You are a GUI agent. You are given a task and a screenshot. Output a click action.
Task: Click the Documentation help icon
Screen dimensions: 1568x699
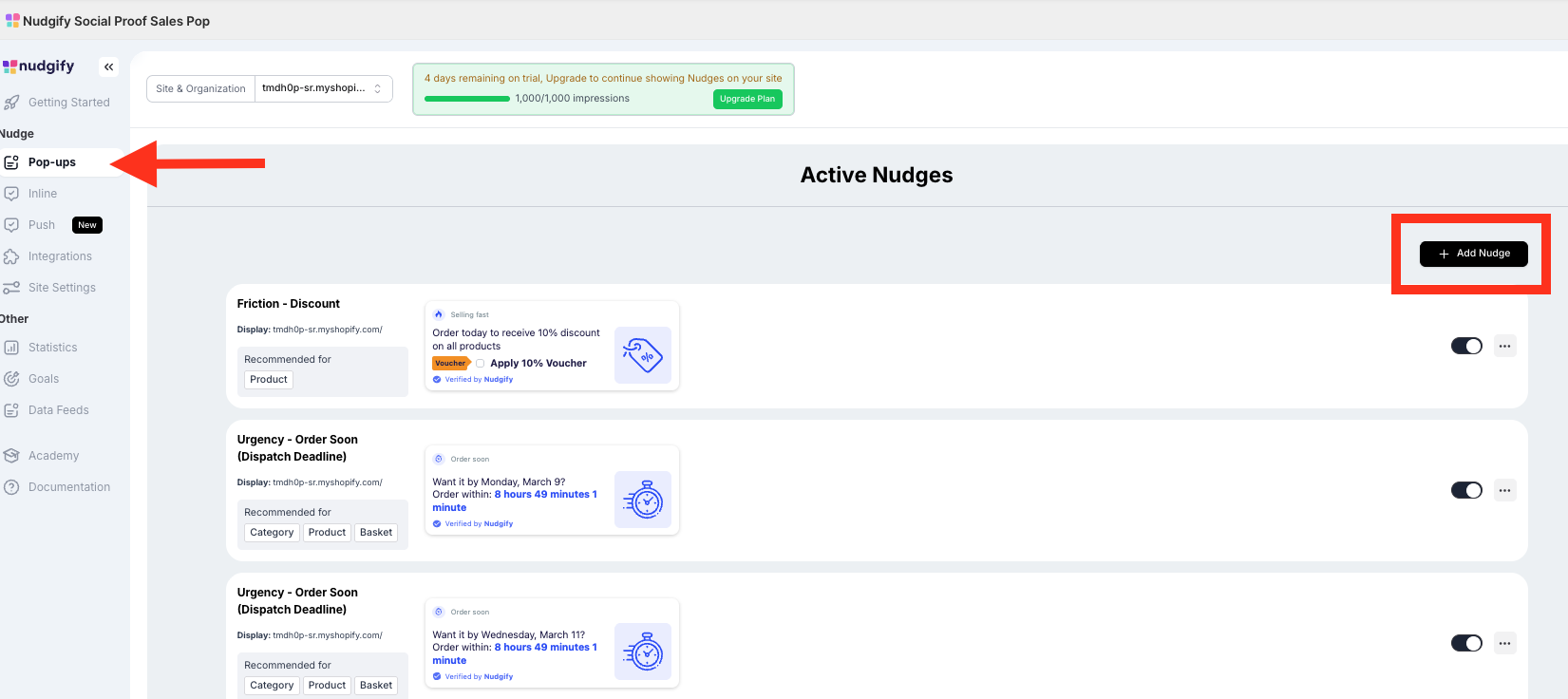11,487
